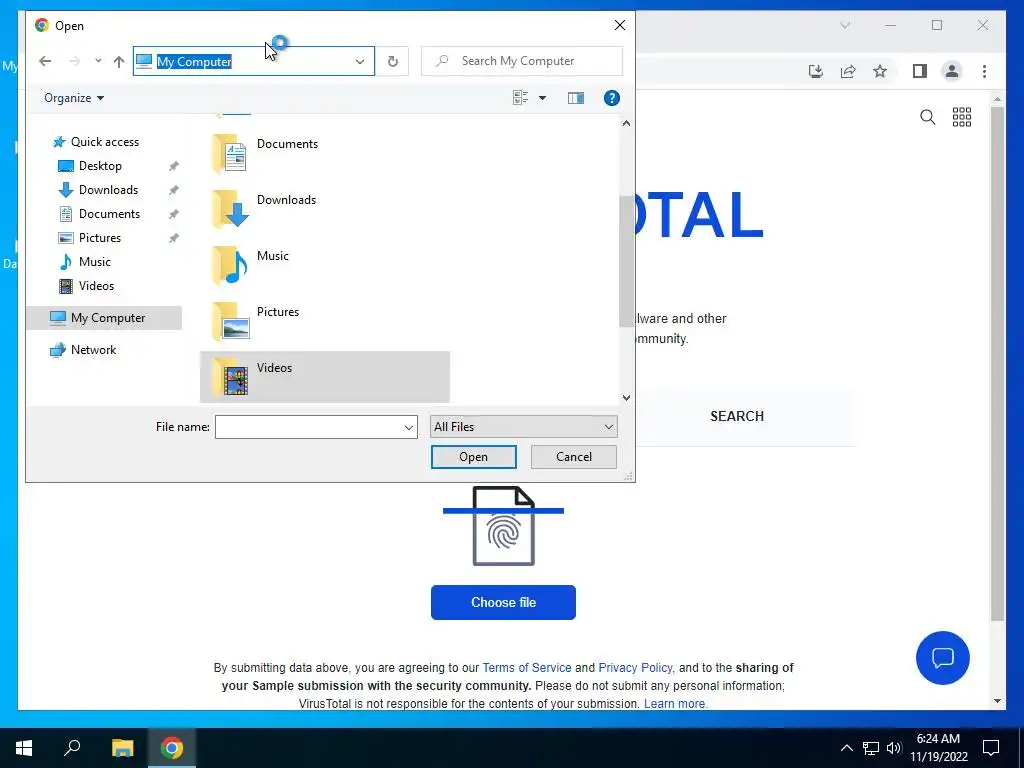1024x768 pixels.
Task: Open the Organize menu
Action: (74, 98)
